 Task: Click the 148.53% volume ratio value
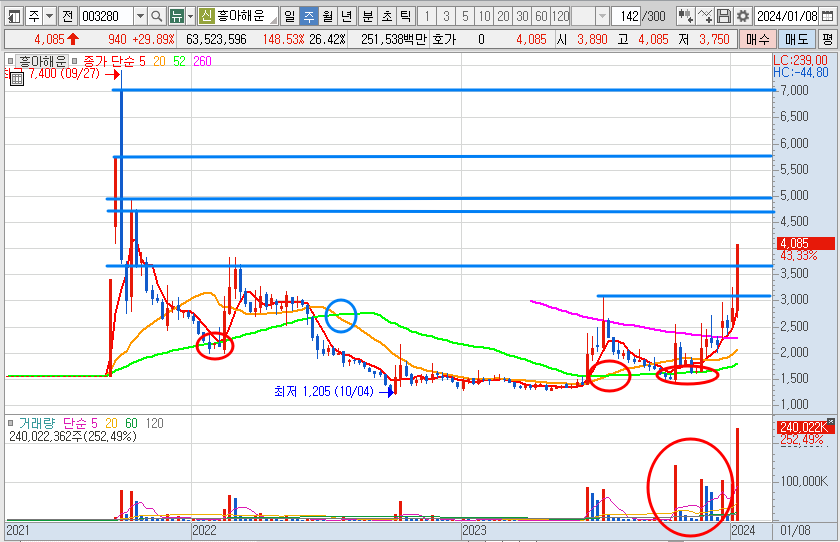(283, 39)
